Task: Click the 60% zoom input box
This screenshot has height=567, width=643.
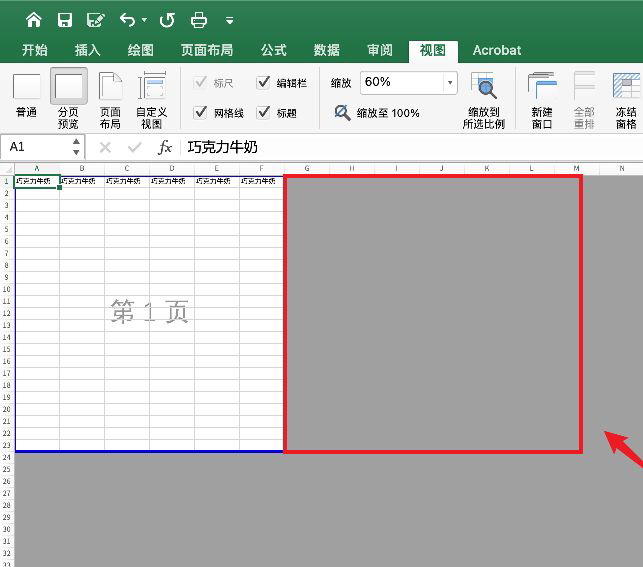Action: tap(401, 82)
